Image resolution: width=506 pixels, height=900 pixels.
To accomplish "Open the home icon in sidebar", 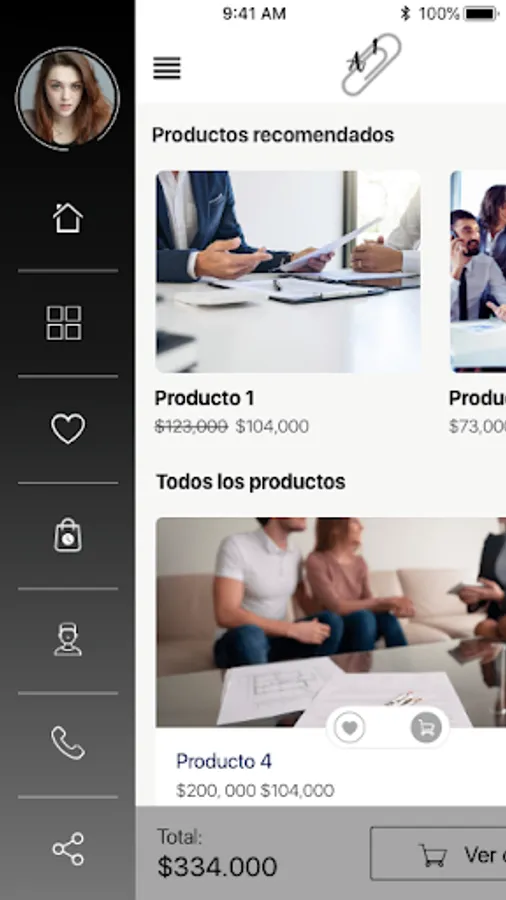I will tap(68, 218).
